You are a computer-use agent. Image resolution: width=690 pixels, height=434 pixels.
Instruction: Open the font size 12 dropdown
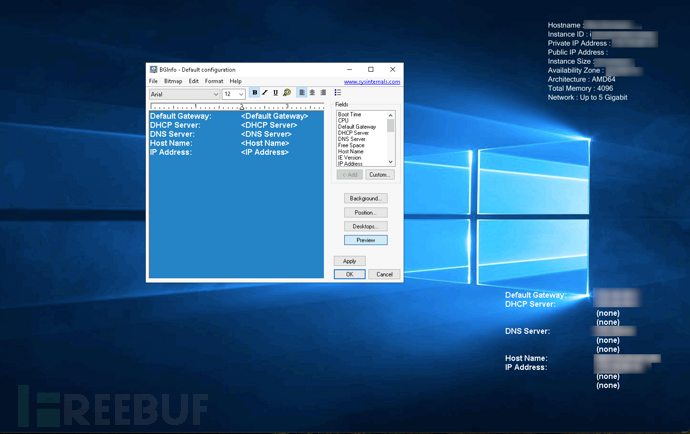point(241,94)
